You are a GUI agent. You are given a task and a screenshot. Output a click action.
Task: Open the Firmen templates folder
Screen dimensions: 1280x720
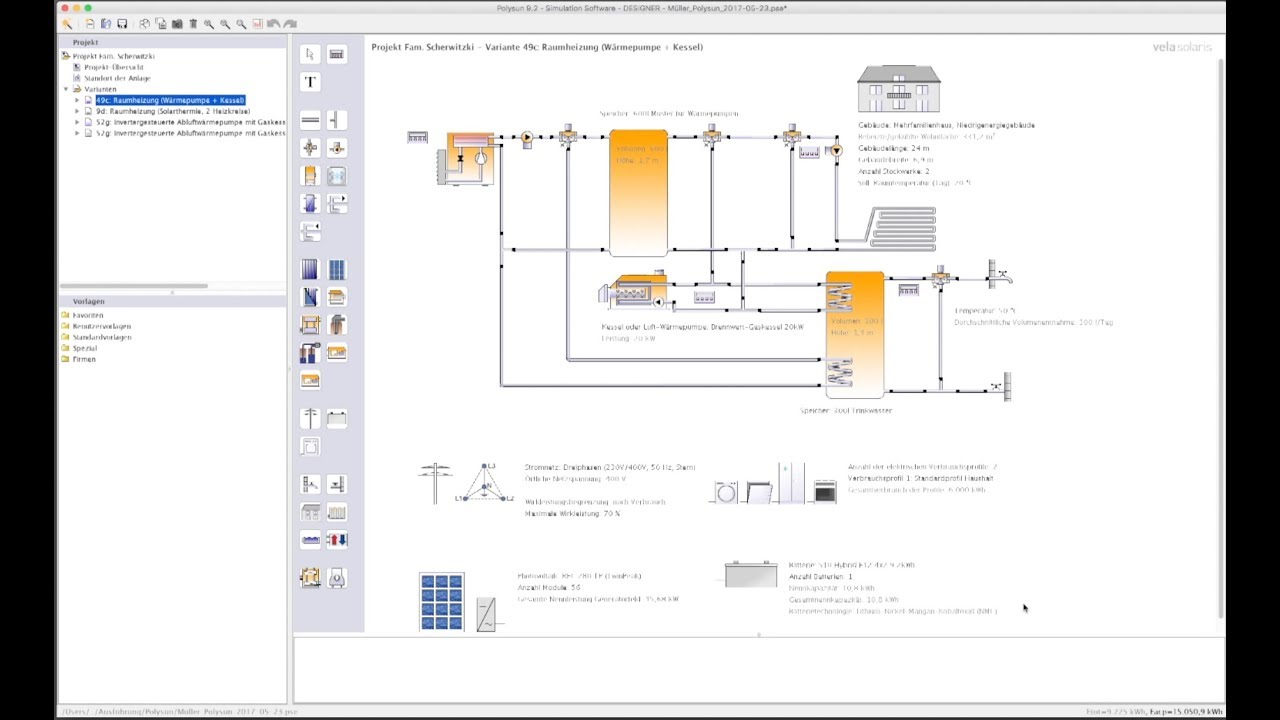click(85, 359)
